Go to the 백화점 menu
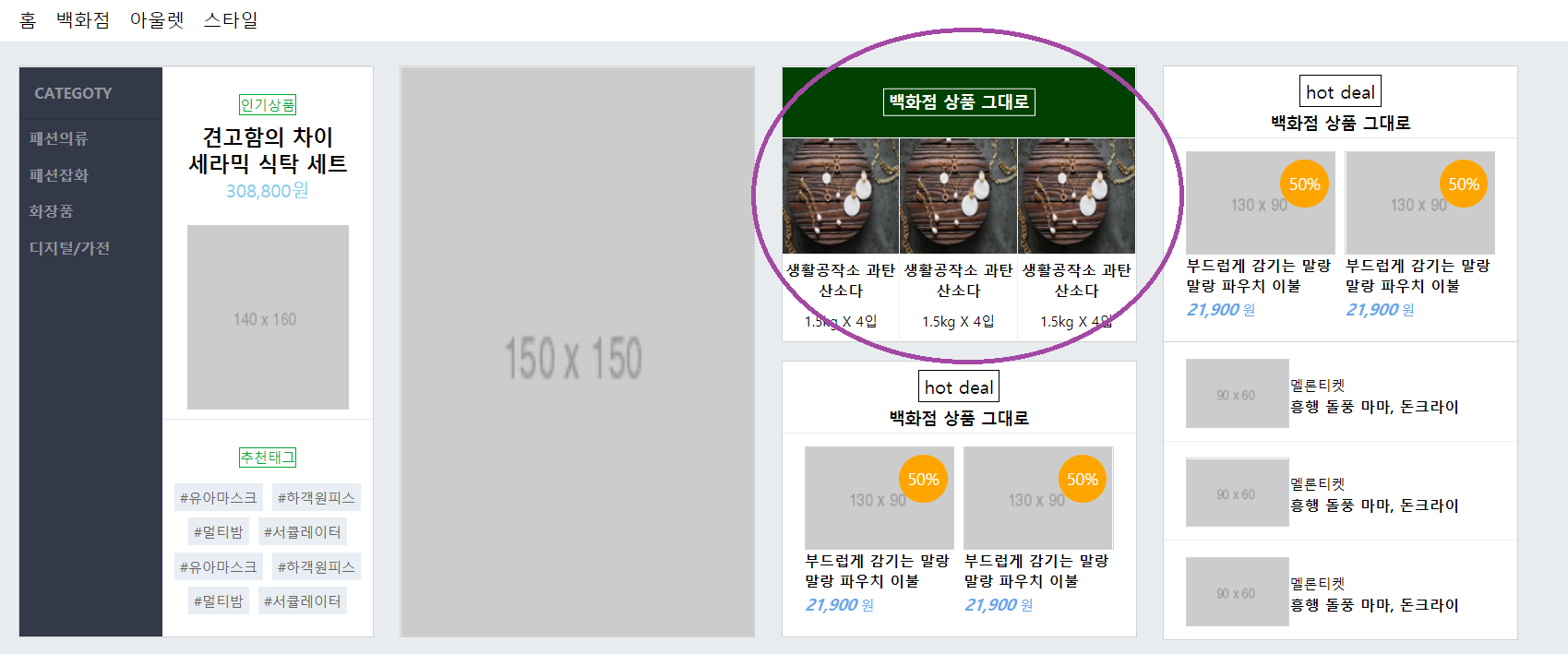This screenshot has height=654, width=1568. [83, 20]
